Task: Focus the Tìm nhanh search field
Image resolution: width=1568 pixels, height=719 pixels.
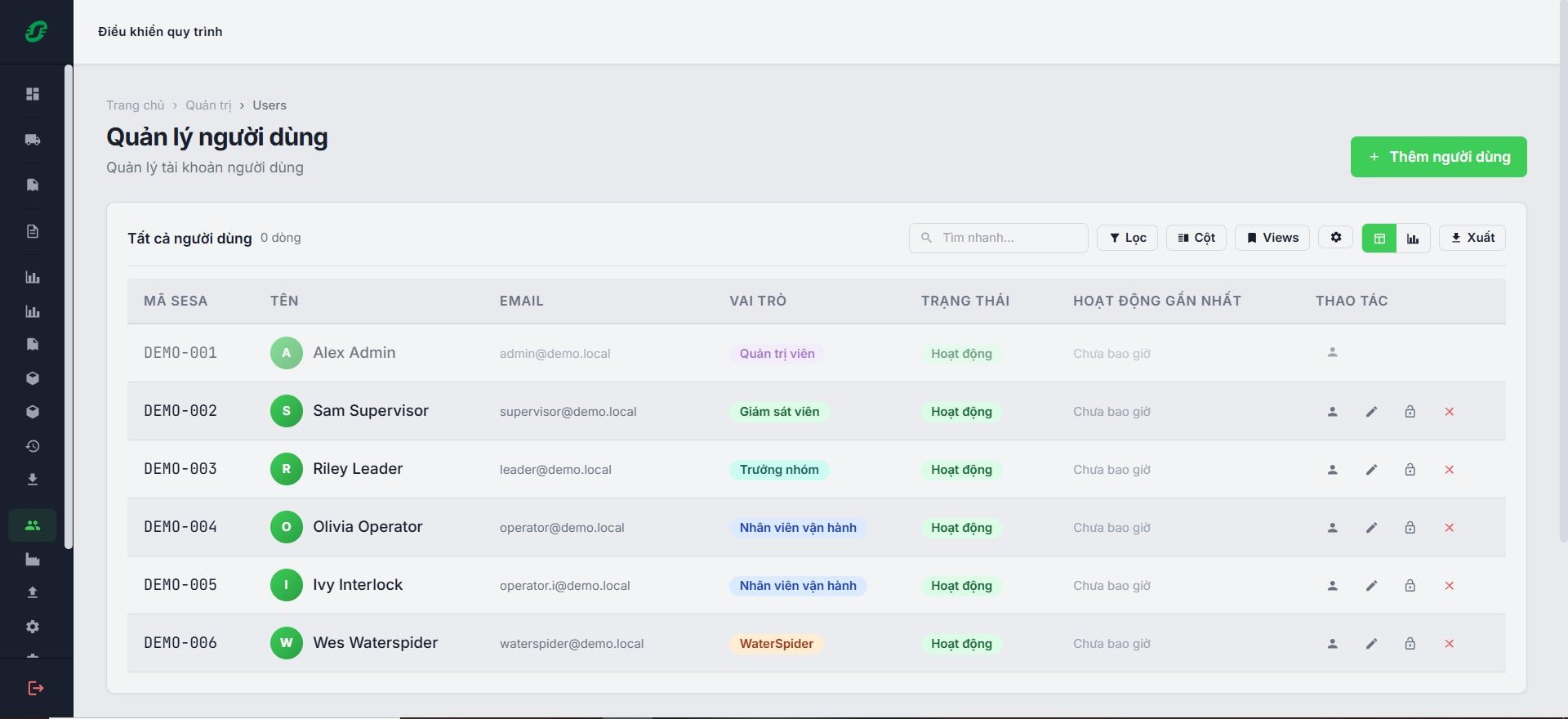Action: tap(998, 238)
